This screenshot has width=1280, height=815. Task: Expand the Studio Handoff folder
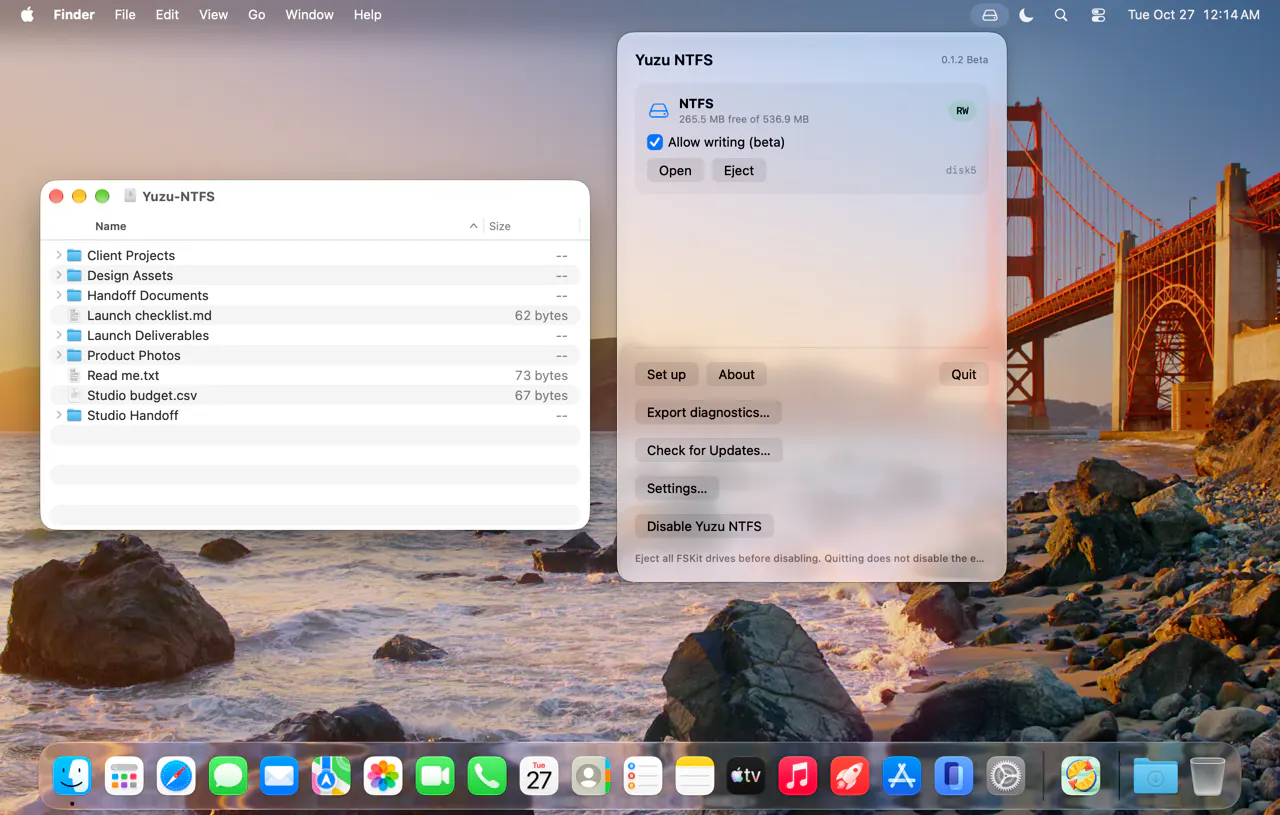59,415
